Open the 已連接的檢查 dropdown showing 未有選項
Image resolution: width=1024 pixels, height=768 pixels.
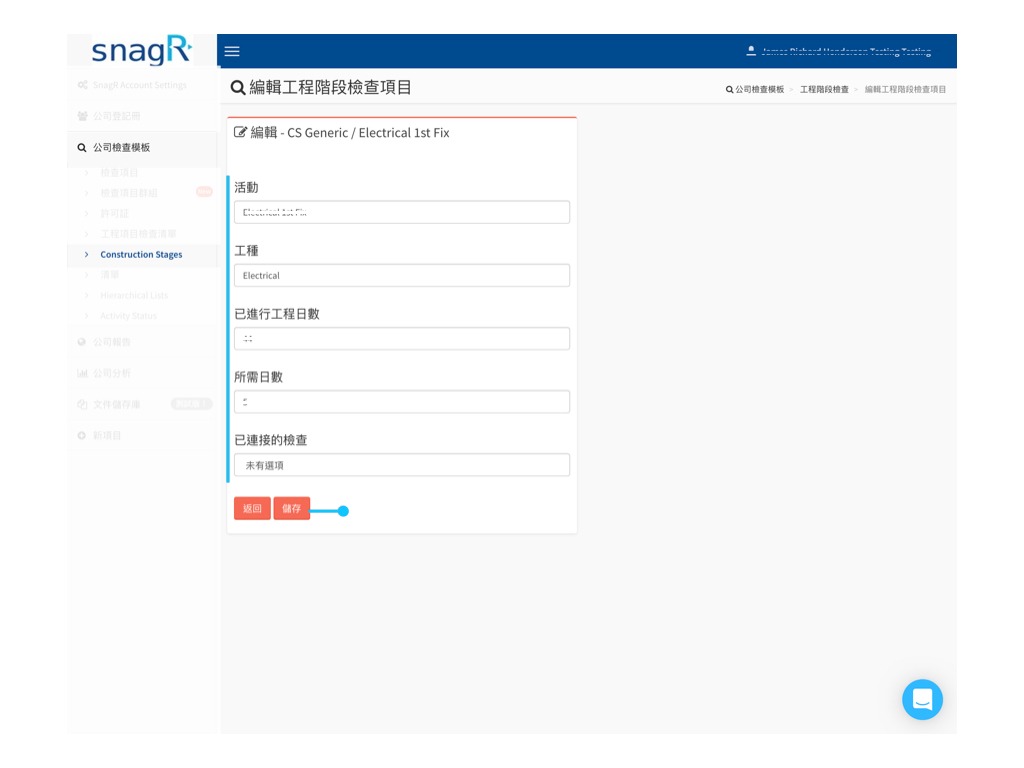click(402, 465)
